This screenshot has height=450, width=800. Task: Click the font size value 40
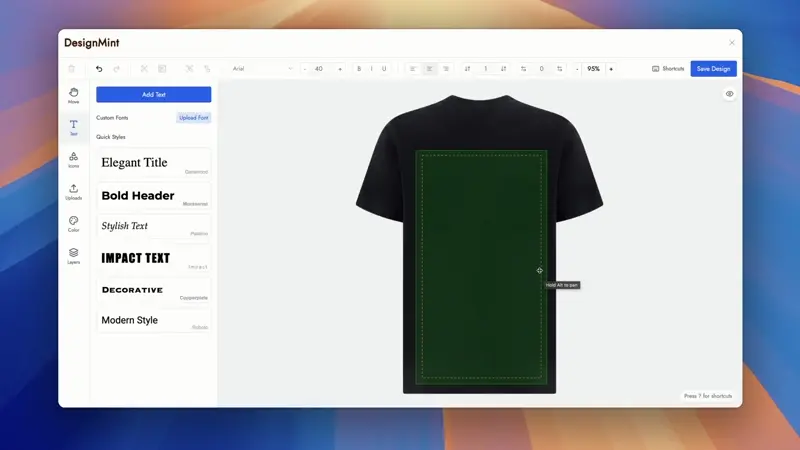319,68
